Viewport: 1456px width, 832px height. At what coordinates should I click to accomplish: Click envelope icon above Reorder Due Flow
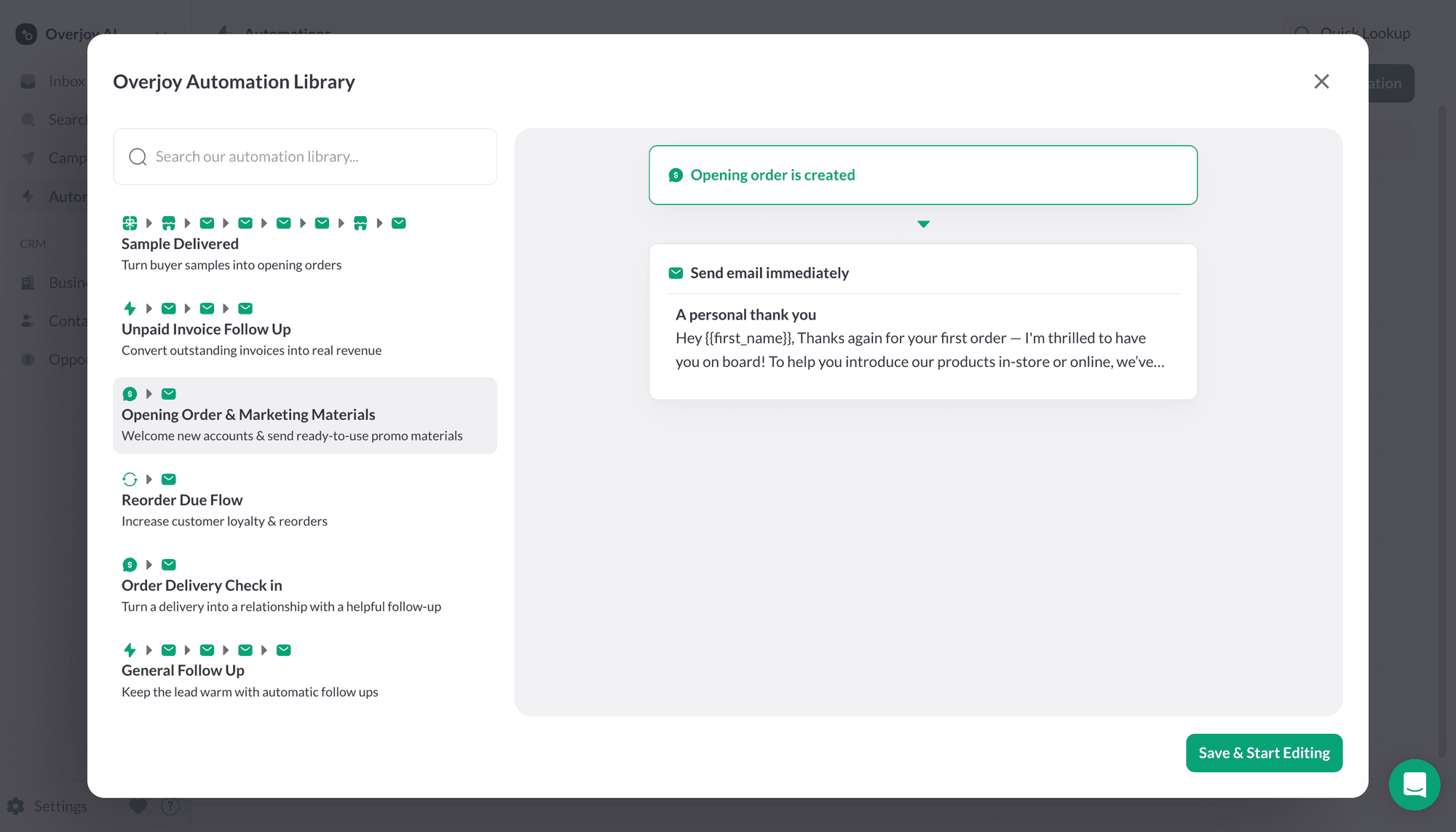pyautogui.click(x=168, y=479)
